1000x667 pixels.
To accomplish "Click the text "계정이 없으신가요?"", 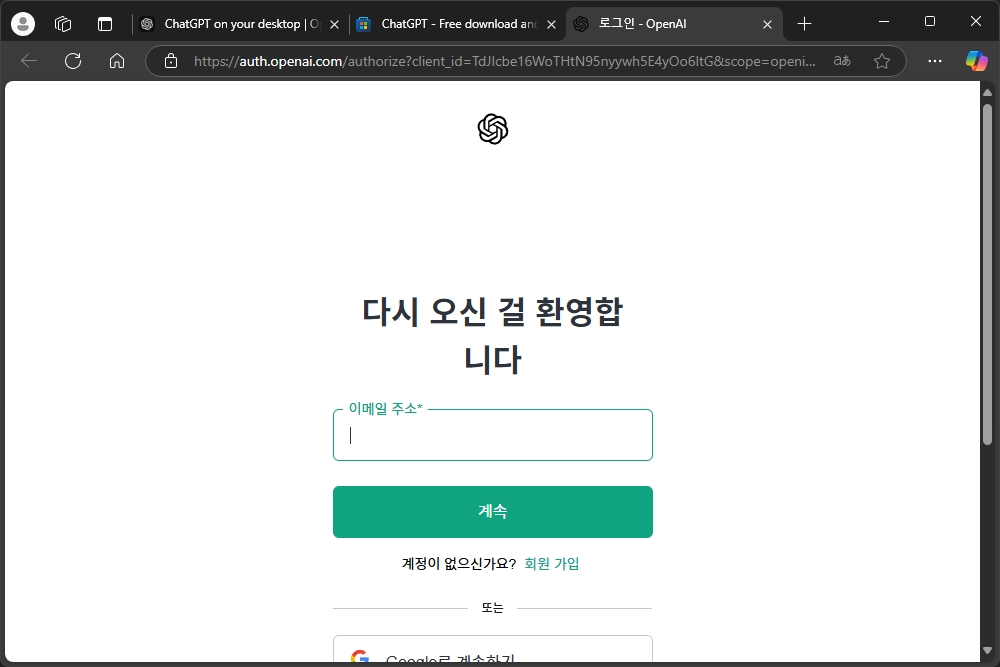I will pyautogui.click(x=459, y=564).
